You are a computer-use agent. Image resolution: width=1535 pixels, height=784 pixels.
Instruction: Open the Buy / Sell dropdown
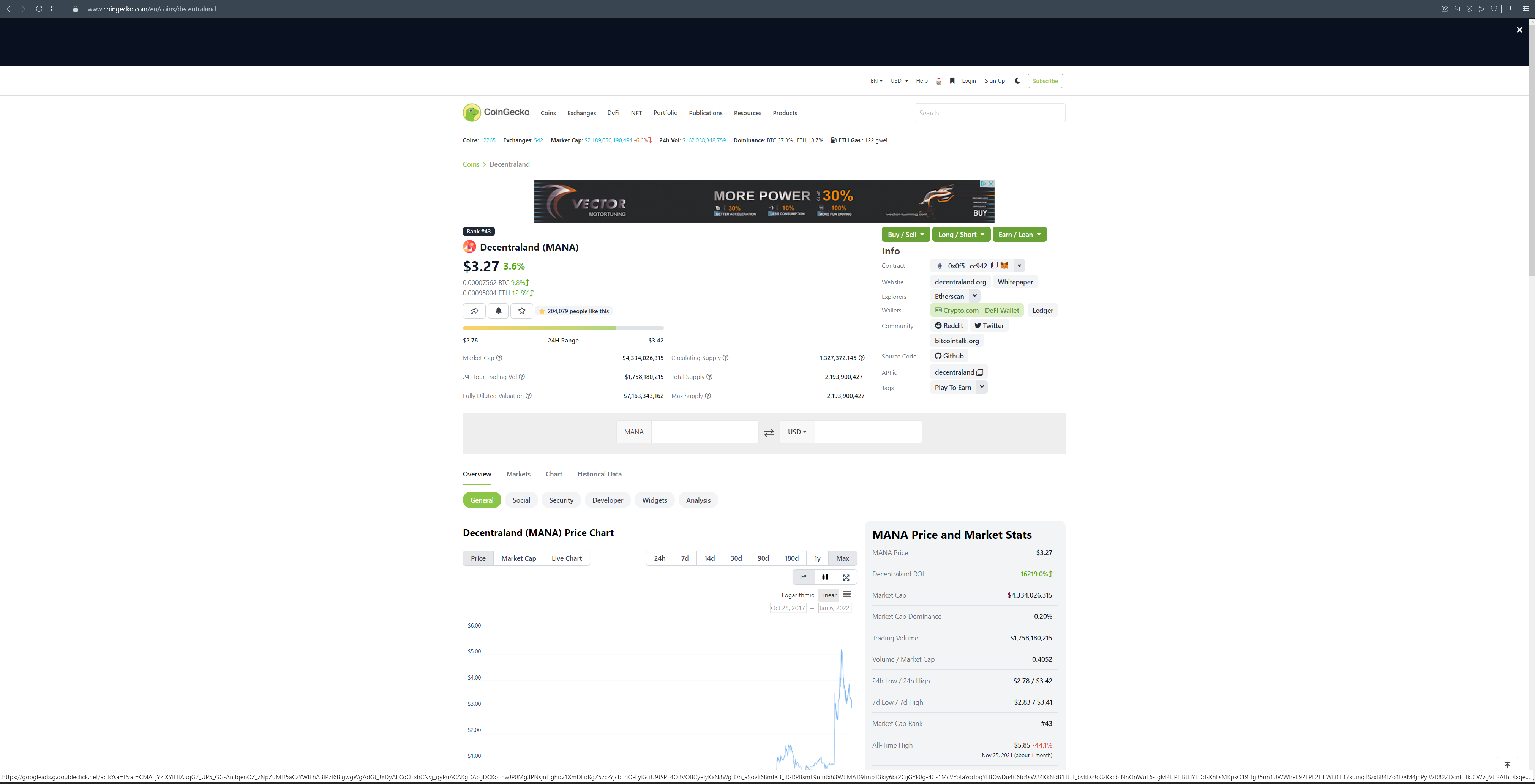(905, 234)
